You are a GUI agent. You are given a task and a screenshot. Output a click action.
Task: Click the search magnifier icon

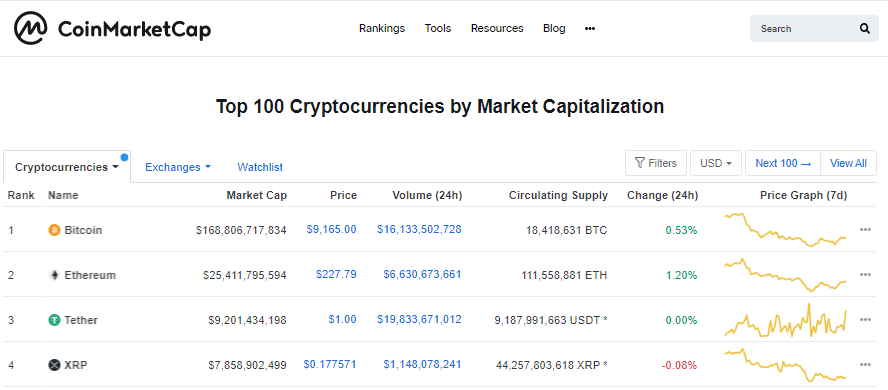click(864, 28)
